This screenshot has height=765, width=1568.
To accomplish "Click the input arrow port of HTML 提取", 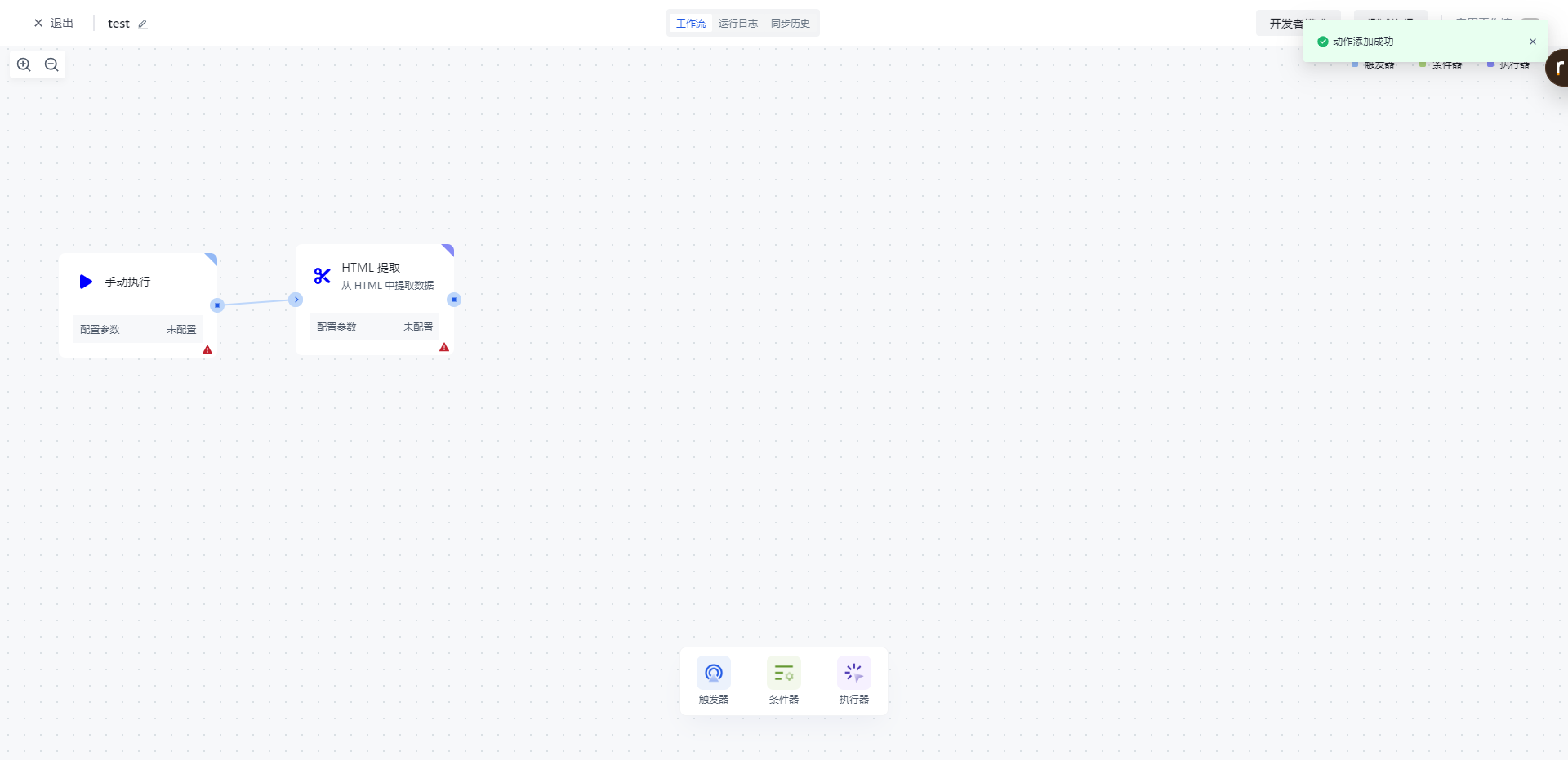I will click(x=296, y=300).
